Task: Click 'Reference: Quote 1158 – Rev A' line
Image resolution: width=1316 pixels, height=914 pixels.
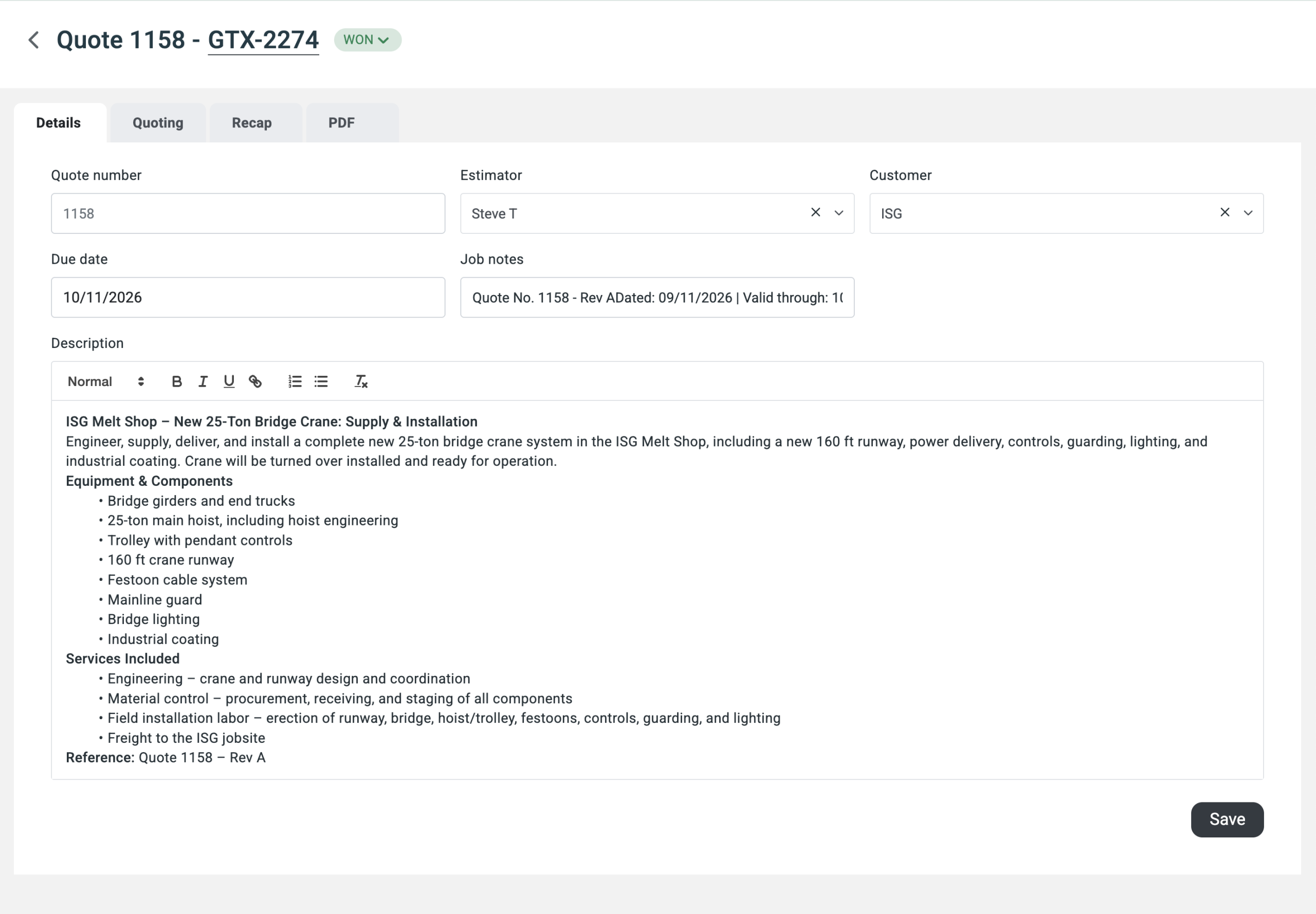Action: (166, 758)
